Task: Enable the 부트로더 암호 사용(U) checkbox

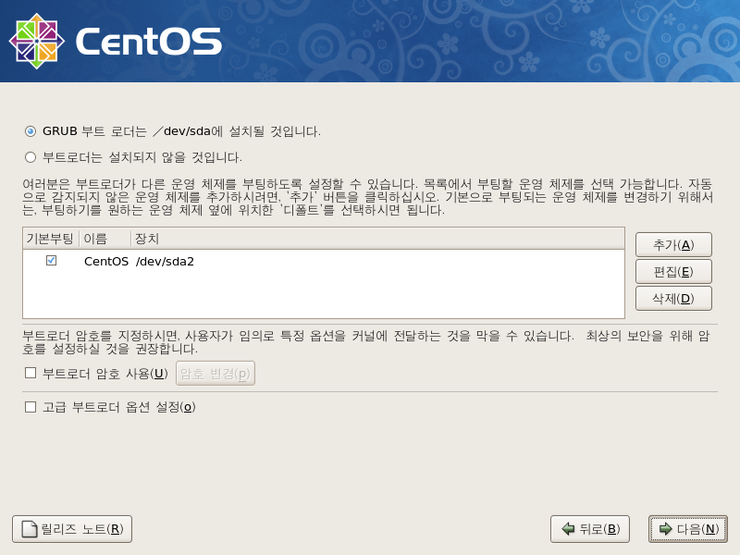Action: (x=31, y=373)
